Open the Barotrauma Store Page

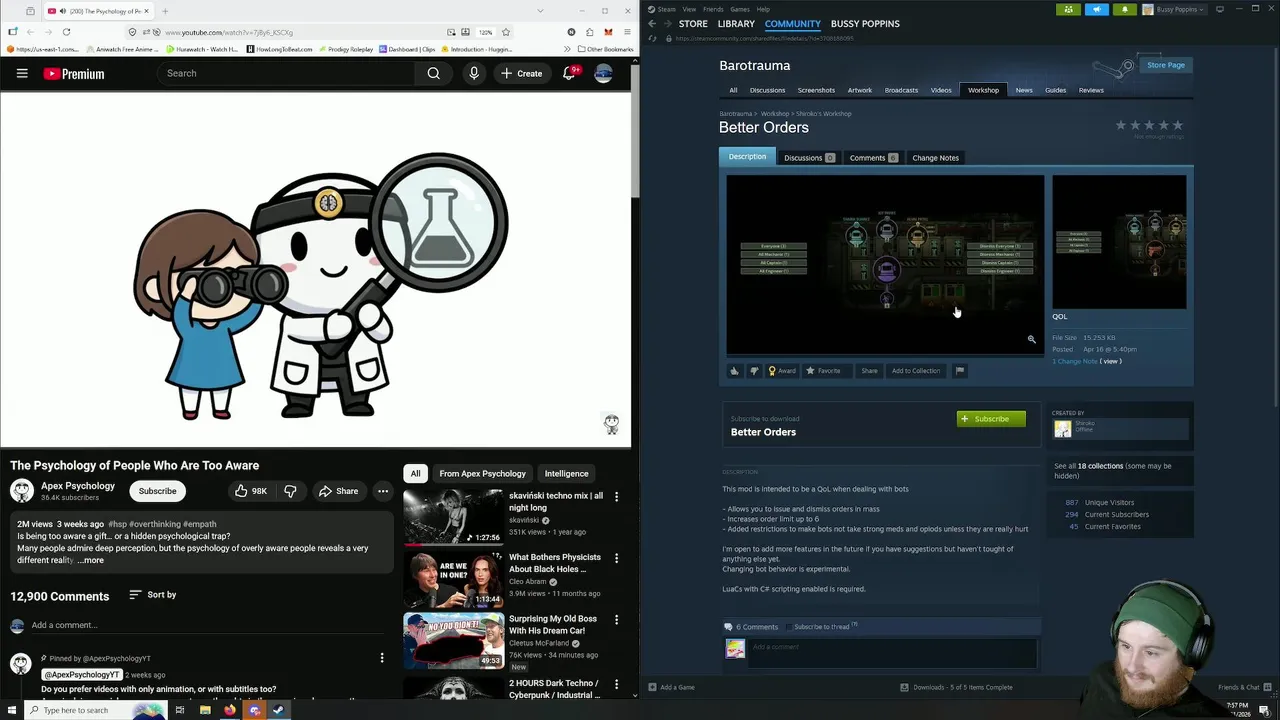click(x=1165, y=65)
